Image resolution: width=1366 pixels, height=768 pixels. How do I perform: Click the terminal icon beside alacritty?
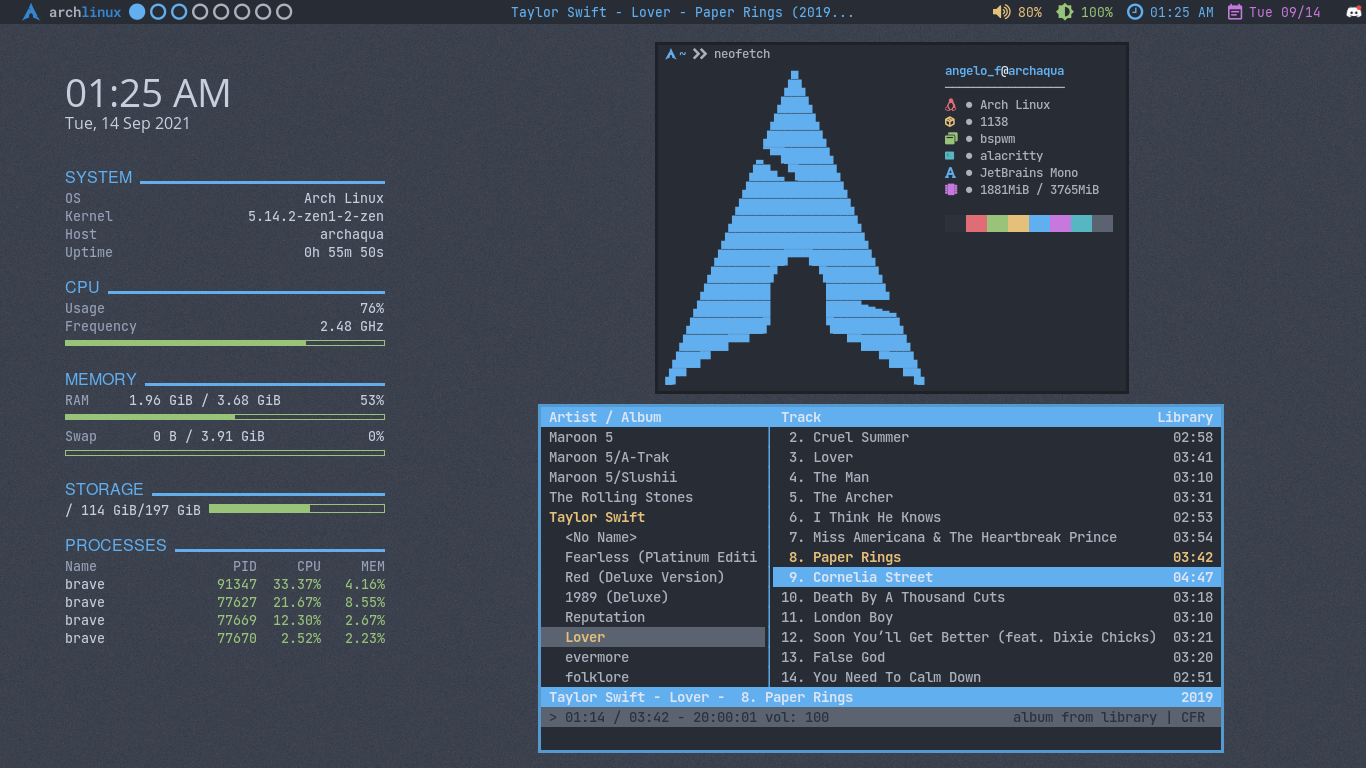950,156
